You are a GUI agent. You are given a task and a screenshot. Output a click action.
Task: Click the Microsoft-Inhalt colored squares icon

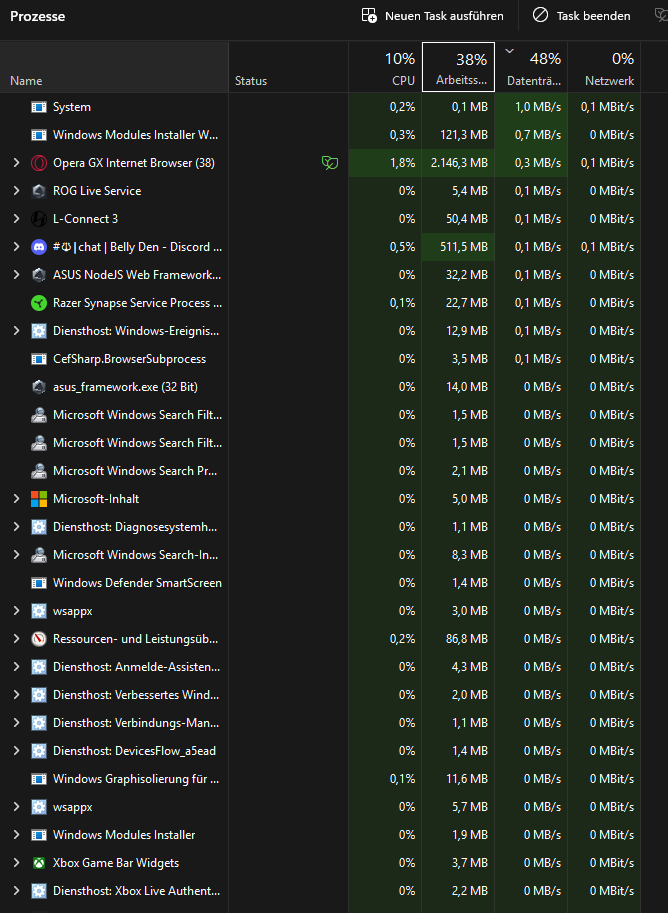pyautogui.click(x=38, y=498)
